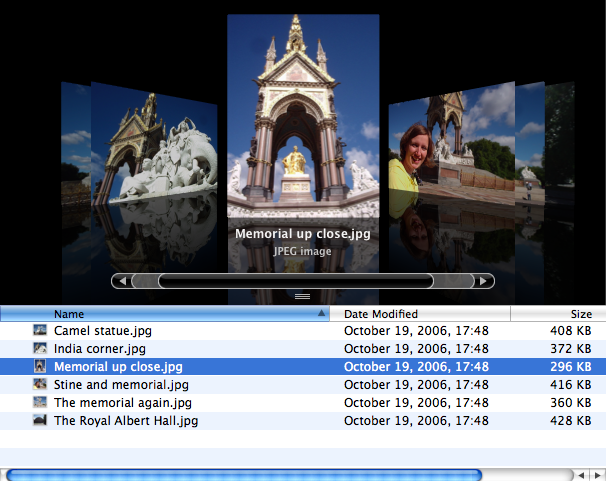Image resolution: width=606 pixels, height=481 pixels.
Task: Toggle sort direction triangle in Name header
Action: click(321, 313)
